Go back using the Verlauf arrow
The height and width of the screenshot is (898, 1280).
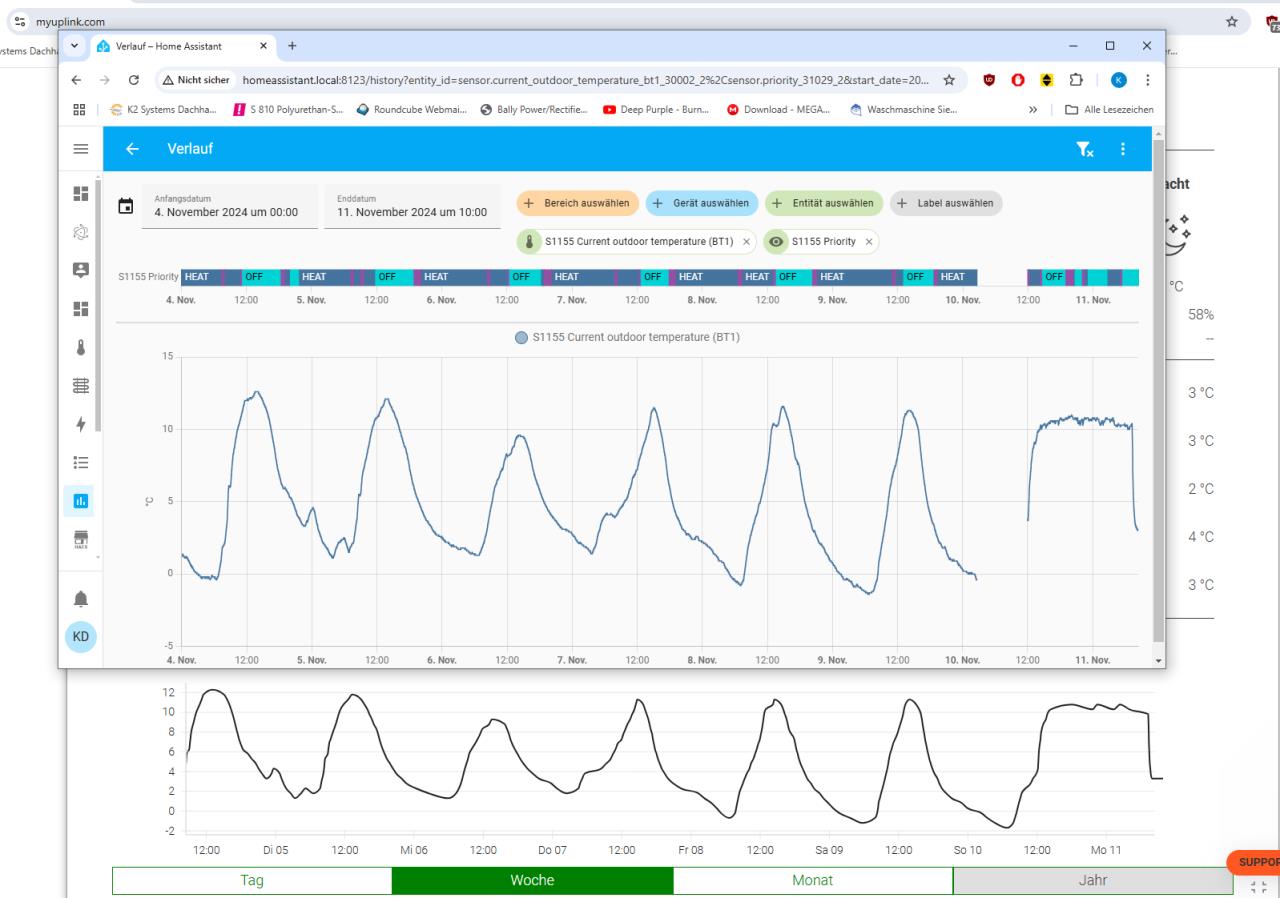132,149
